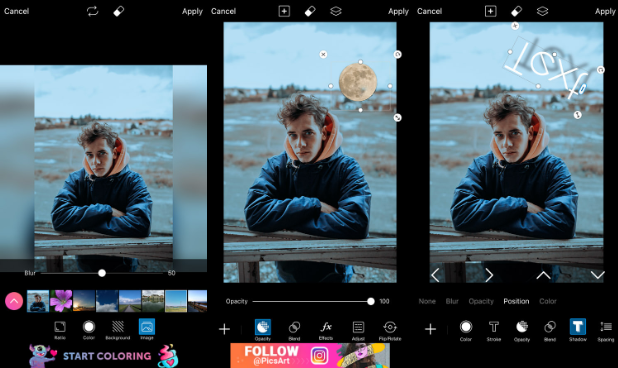Image resolution: width=618 pixels, height=368 pixels.
Task: Switch to the Color shadow tab
Action: (547, 301)
